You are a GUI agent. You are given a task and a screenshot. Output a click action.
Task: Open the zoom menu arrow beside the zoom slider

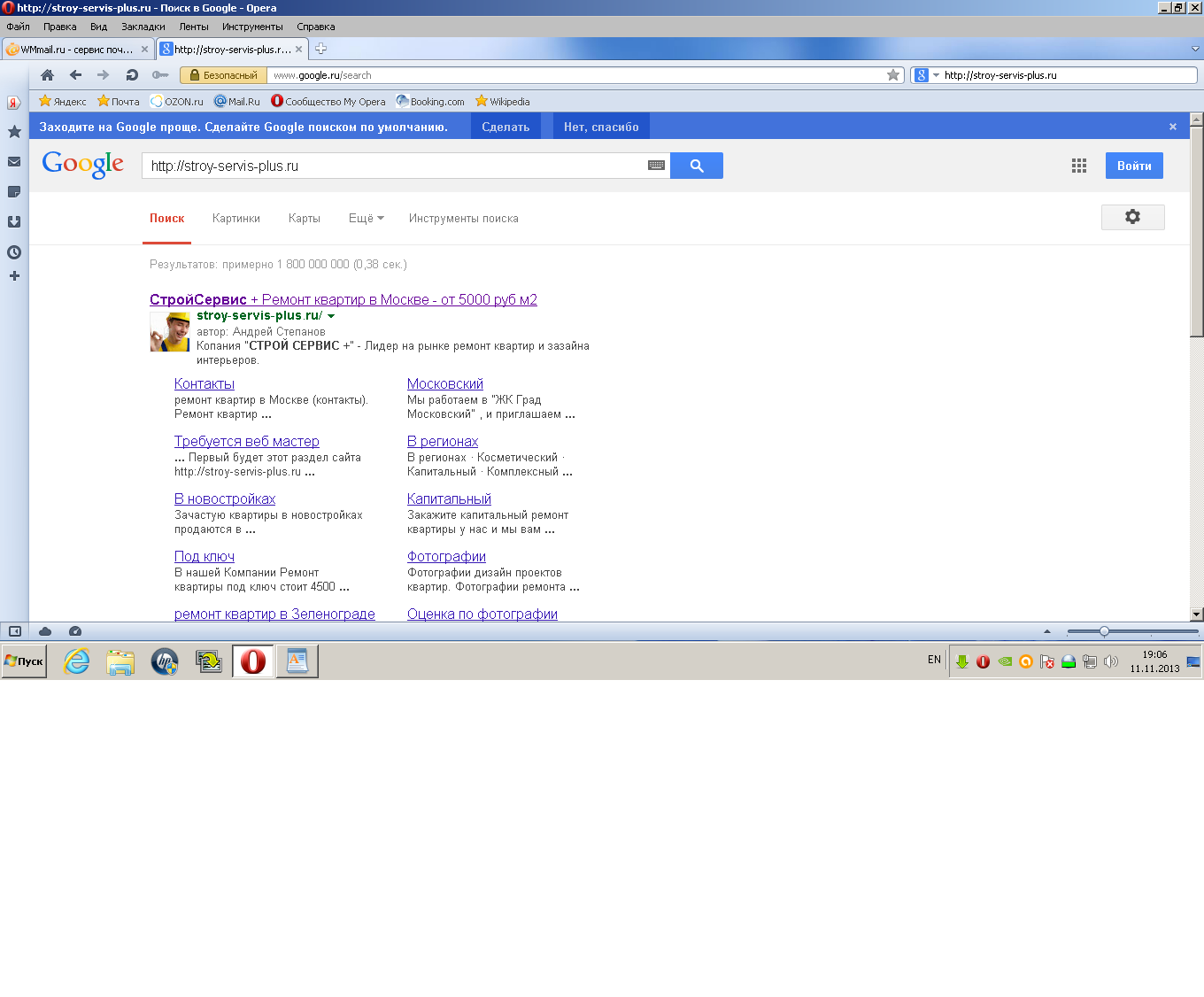click(1047, 631)
